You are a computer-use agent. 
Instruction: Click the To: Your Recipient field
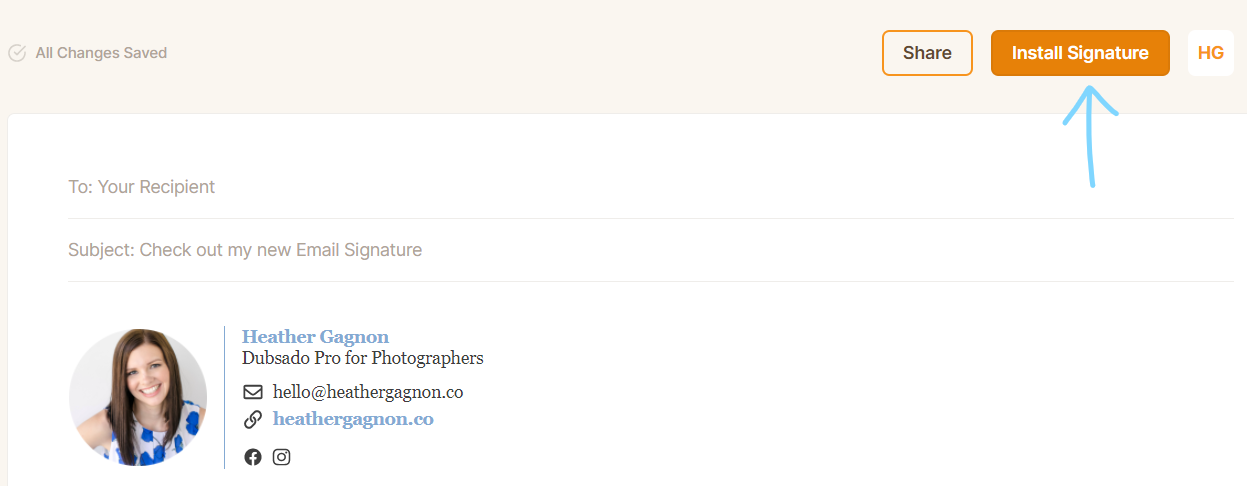(x=142, y=187)
